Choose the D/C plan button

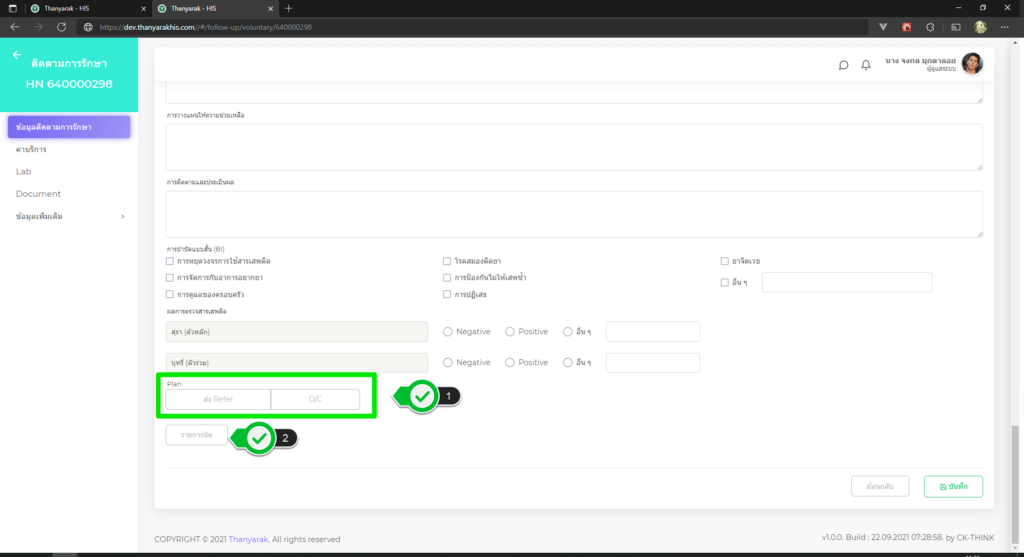(315, 399)
